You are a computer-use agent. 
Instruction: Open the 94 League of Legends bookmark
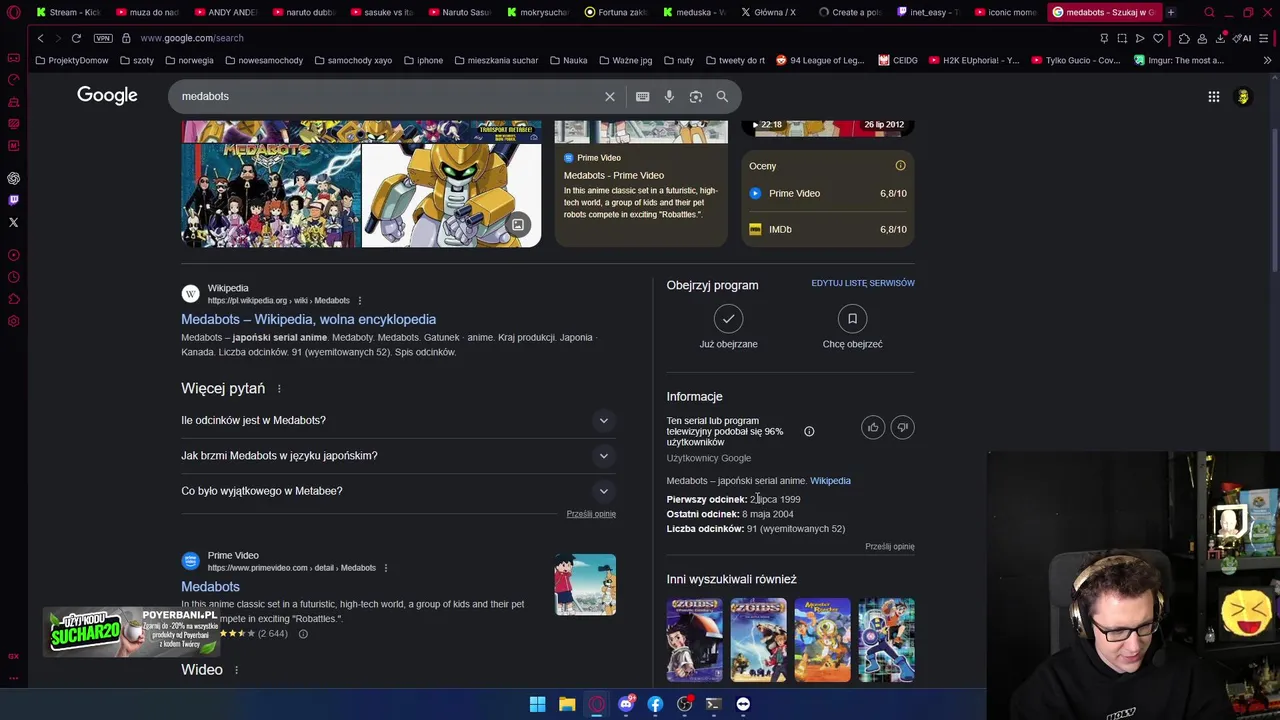tap(820, 60)
